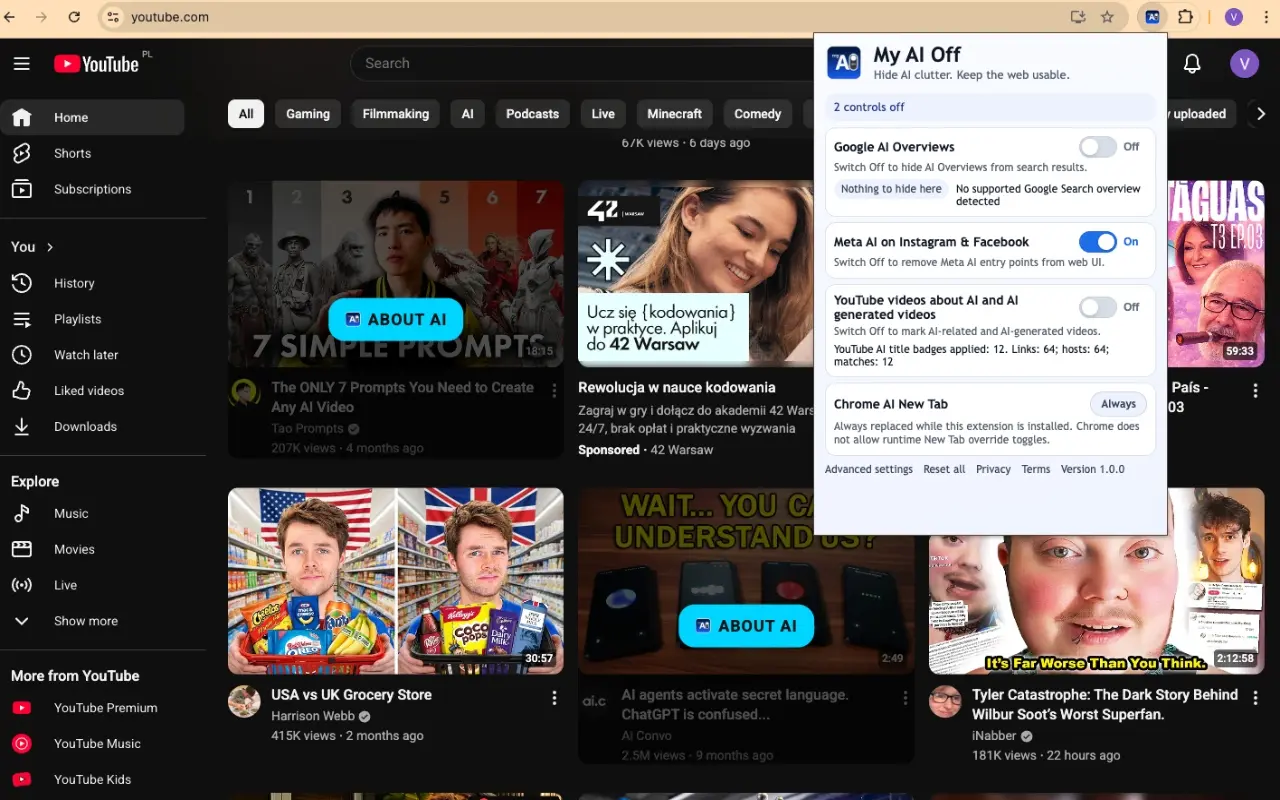Click Reset all in extension popup
The height and width of the screenshot is (800, 1280).
click(944, 469)
